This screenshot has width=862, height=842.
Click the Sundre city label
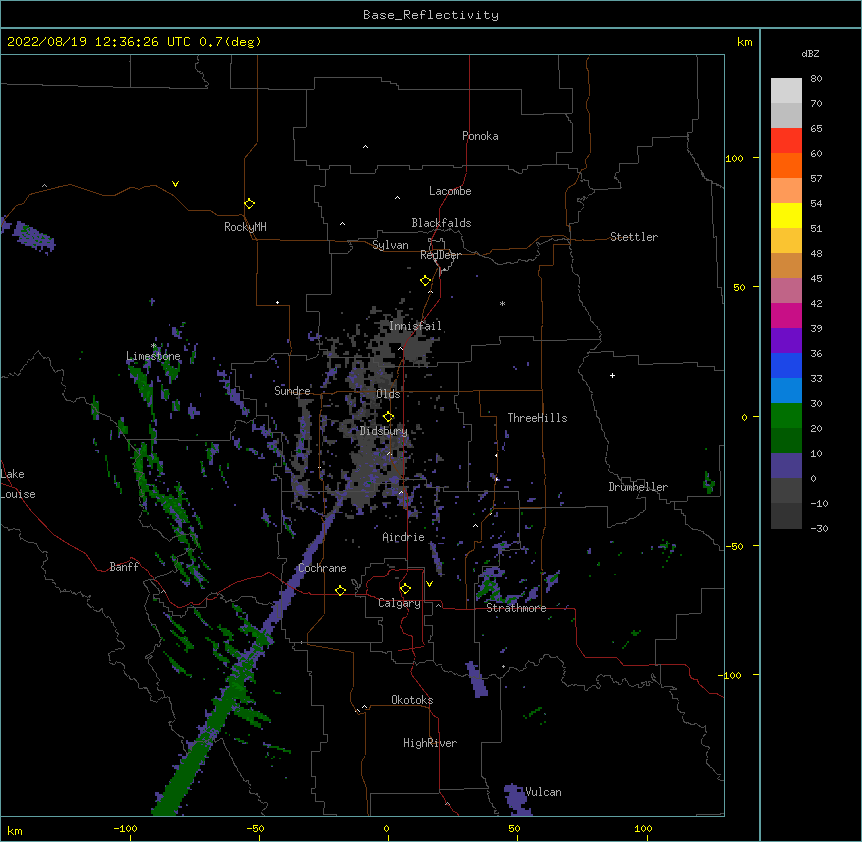tap(292, 391)
